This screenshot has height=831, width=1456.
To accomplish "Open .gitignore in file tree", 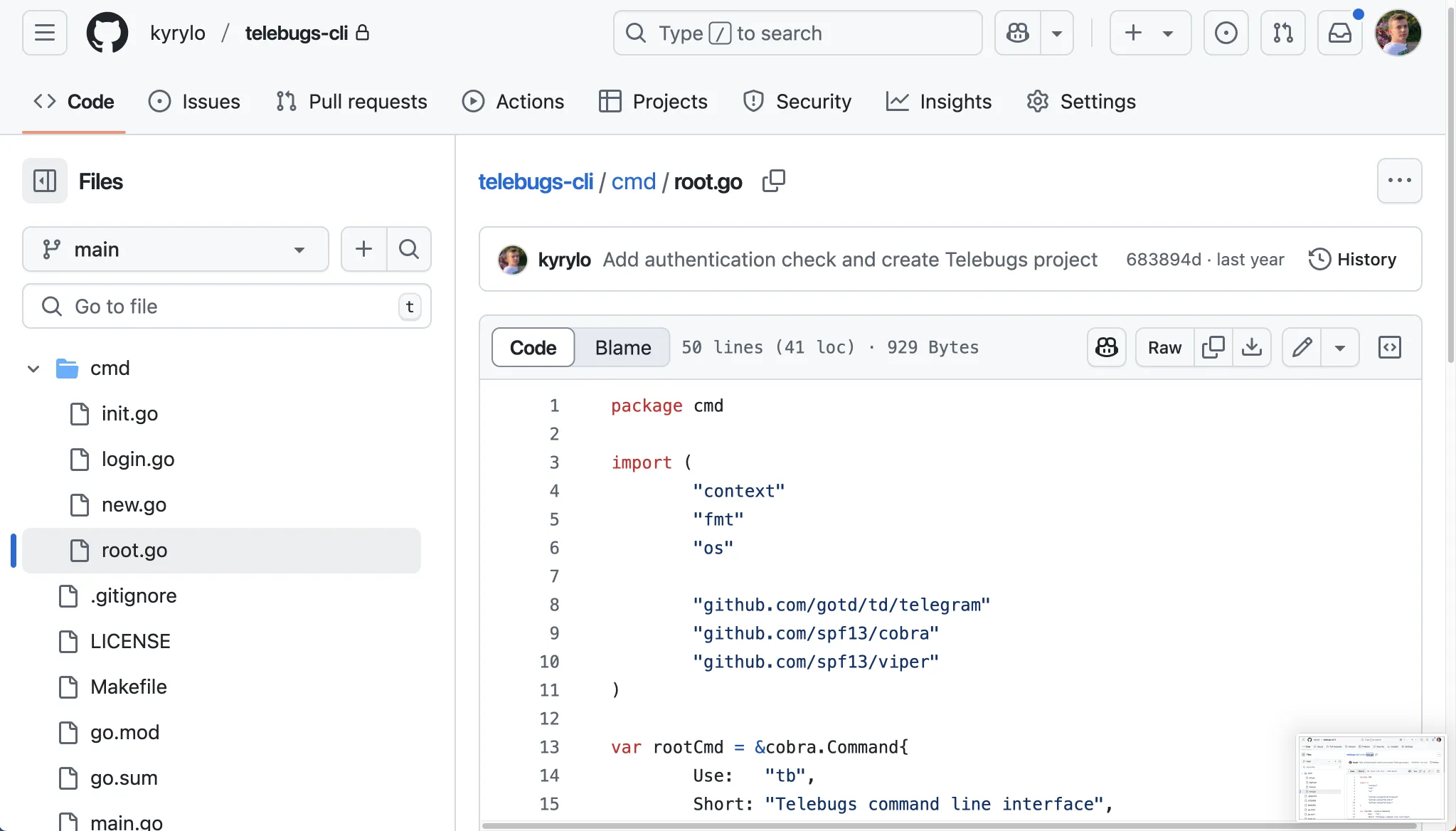I will (133, 596).
